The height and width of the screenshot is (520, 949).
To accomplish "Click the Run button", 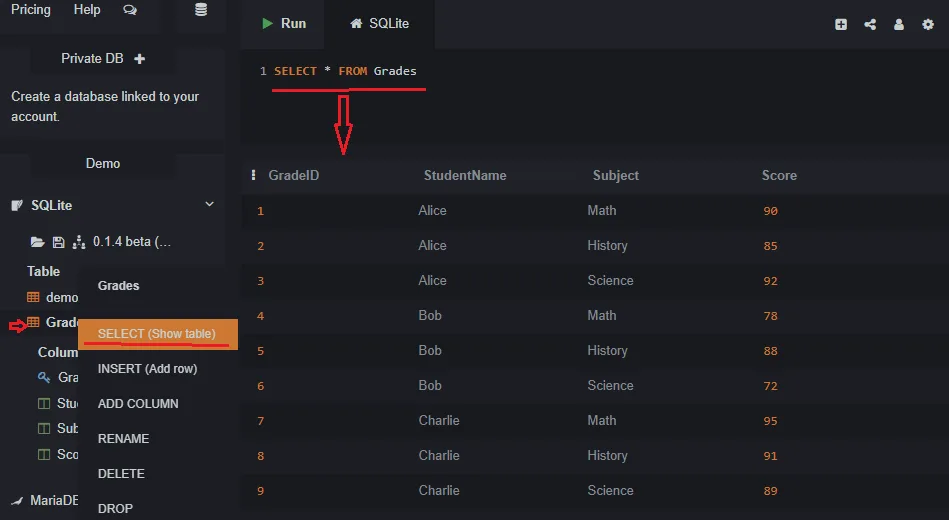I will coord(283,24).
